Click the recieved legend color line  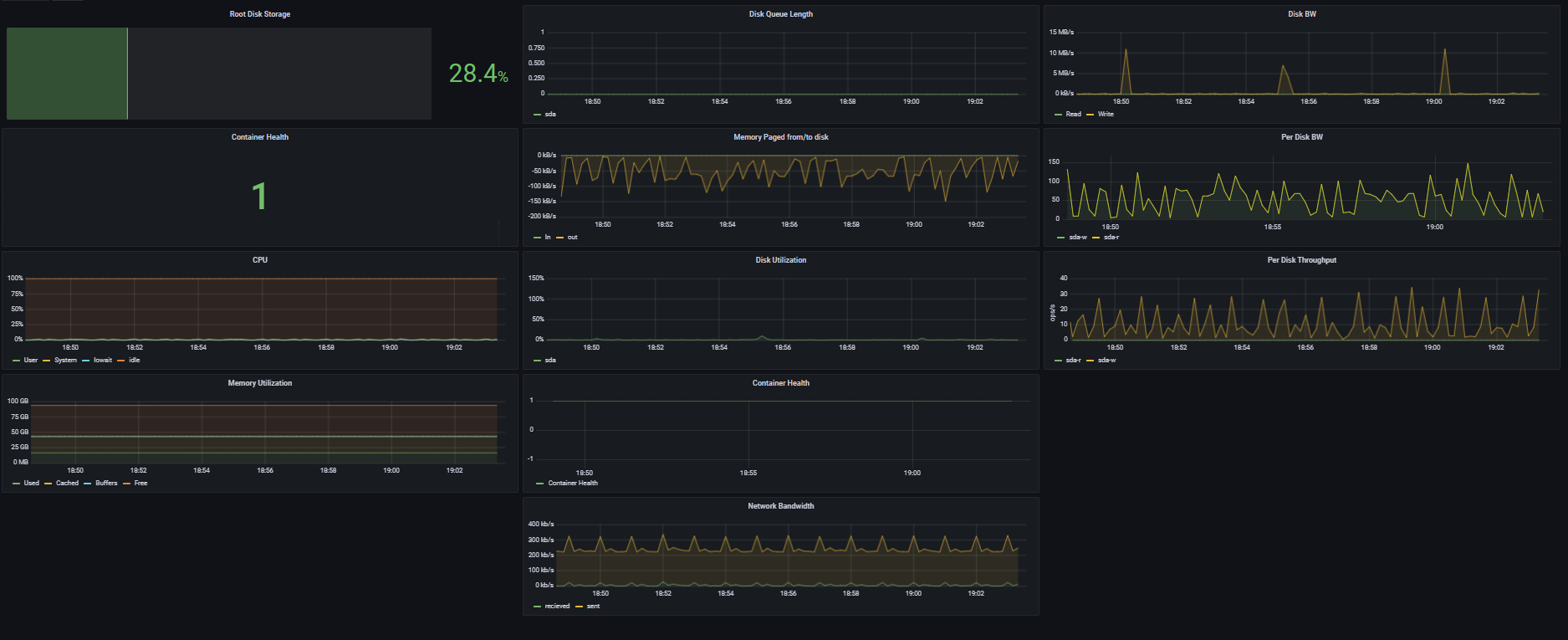[x=538, y=607]
